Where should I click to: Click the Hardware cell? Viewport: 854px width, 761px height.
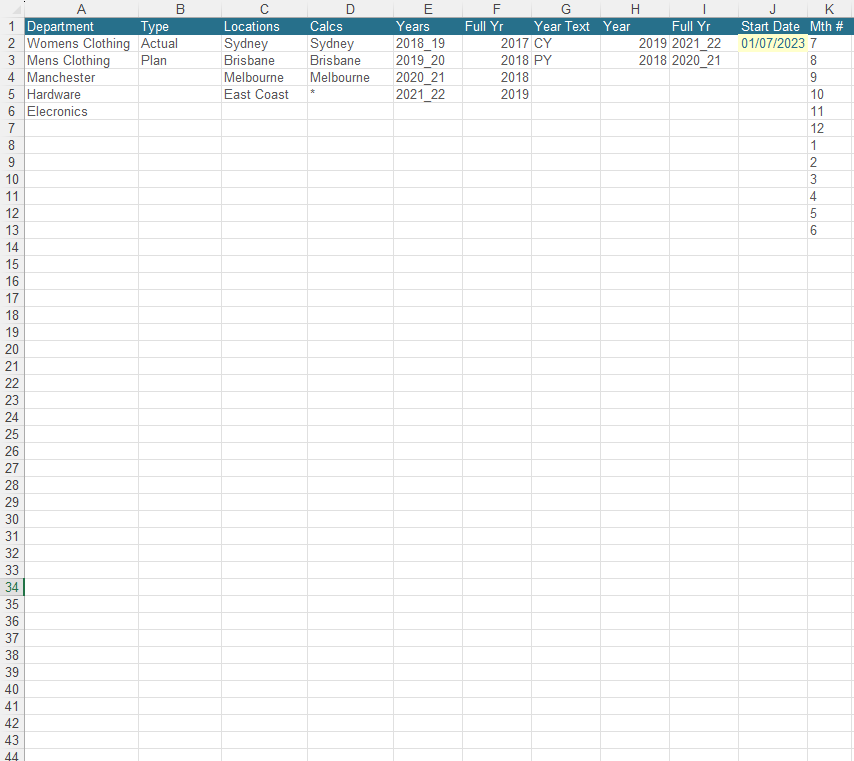pyautogui.click(x=81, y=94)
